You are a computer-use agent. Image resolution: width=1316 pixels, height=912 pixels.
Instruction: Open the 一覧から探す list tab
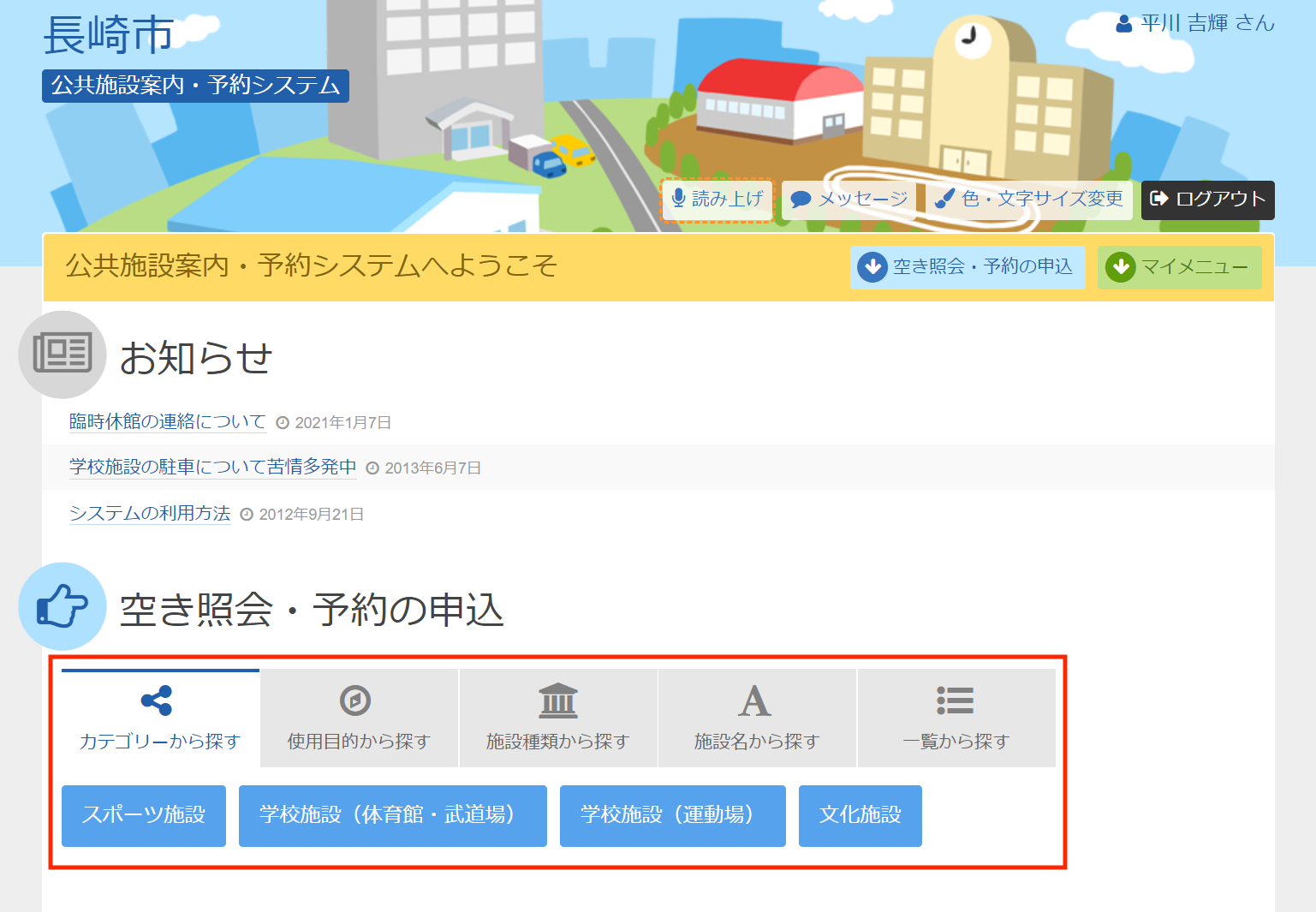(956, 718)
